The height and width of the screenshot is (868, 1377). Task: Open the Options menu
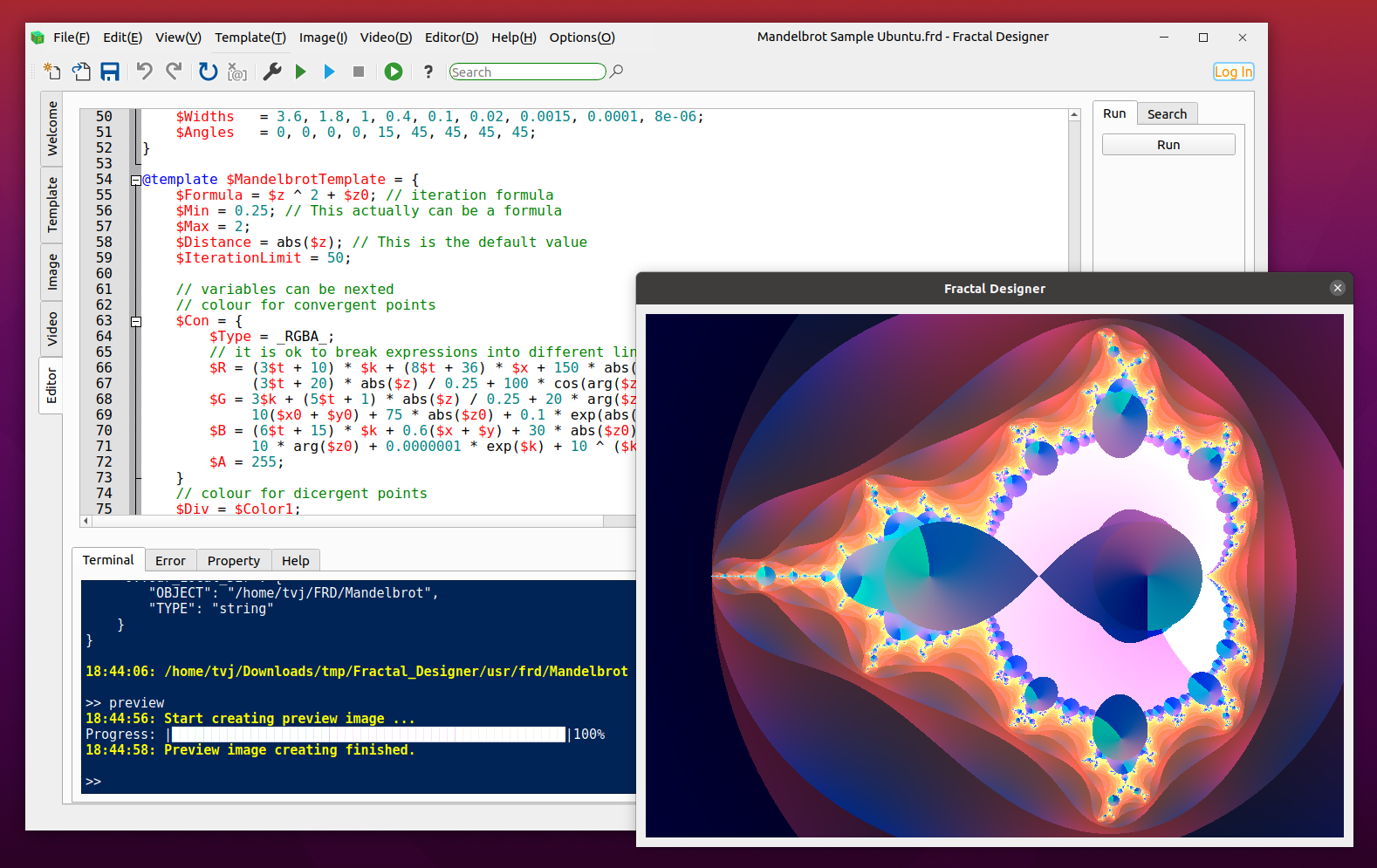[x=582, y=38]
